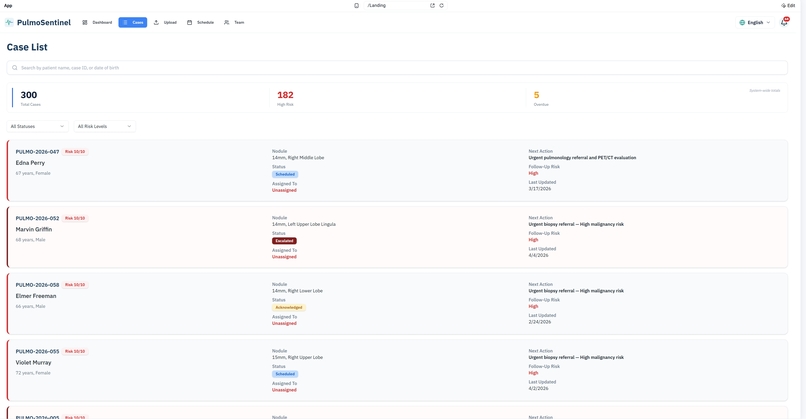Click the /Landing address field

pyautogui.click(x=396, y=5)
